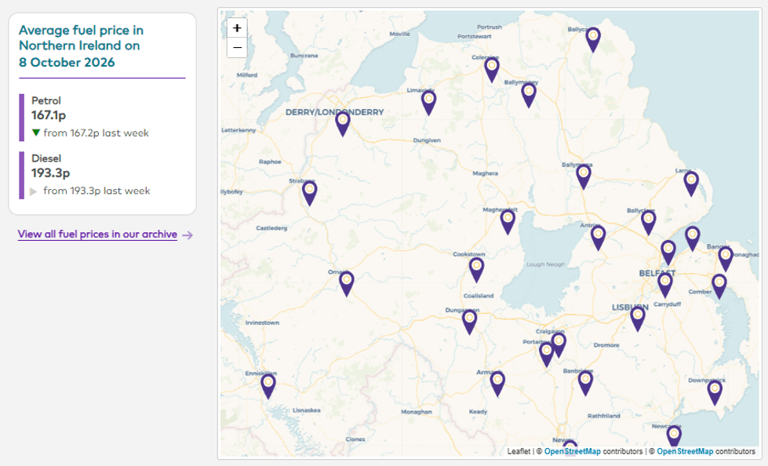Image resolution: width=768 pixels, height=466 pixels.
Task: Click the Average fuel price heading
Action: (x=81, y=46)
